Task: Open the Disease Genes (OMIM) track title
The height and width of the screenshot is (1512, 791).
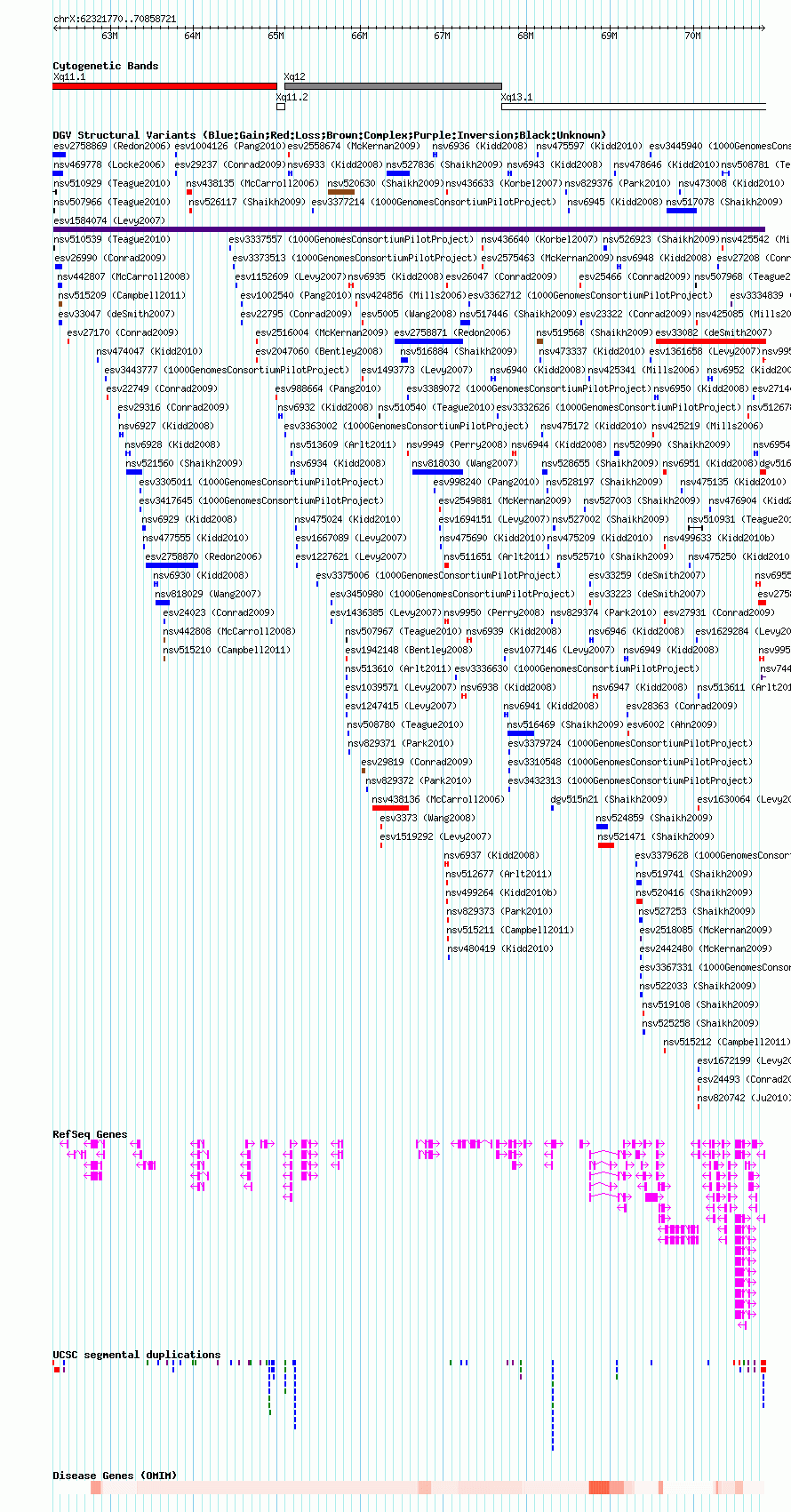Action: 115,1476
